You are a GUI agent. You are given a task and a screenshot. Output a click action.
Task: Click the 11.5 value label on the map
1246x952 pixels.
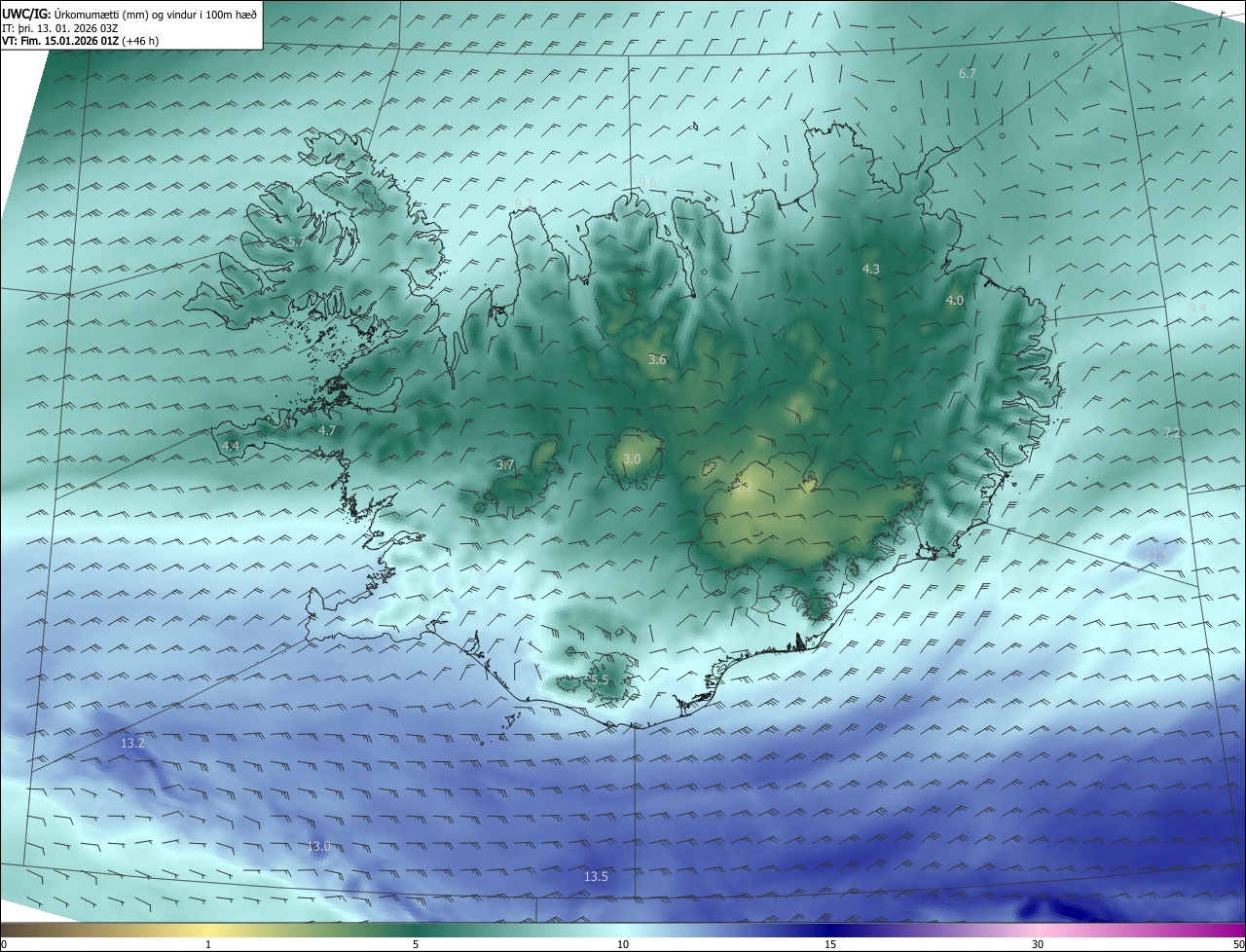point(1156,555)
